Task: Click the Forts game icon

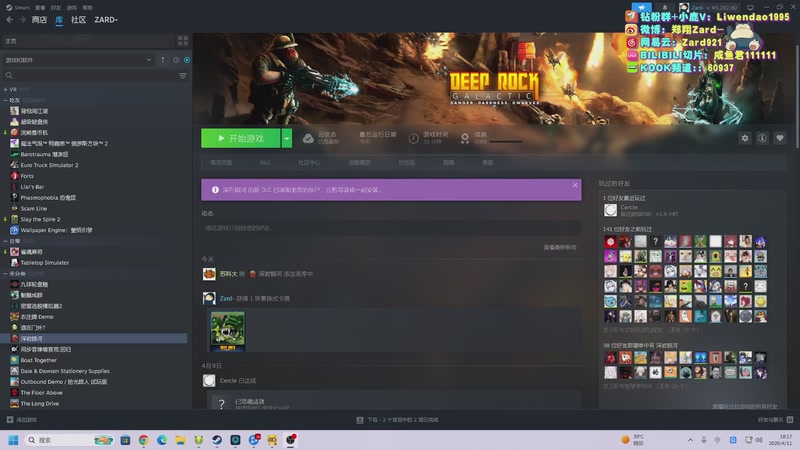Action: [x=14, y=176]
